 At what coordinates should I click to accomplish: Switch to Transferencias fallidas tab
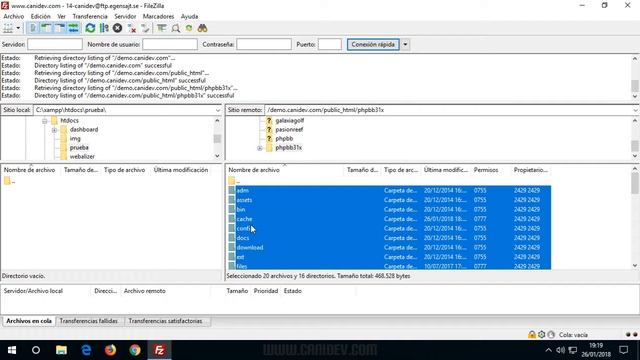coord(89,321)
